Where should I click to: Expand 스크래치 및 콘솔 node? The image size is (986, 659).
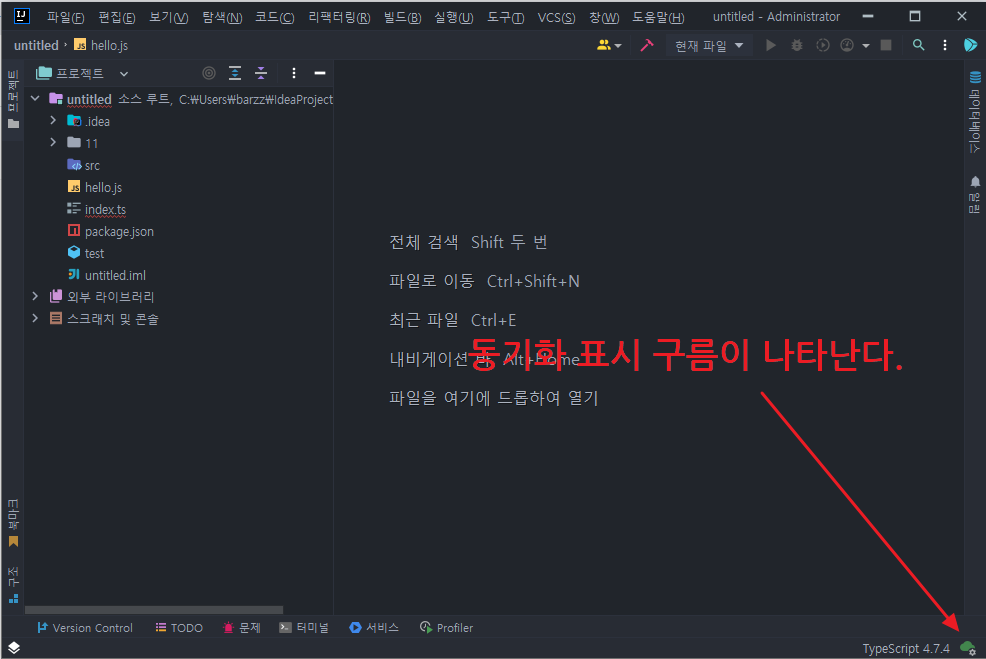coord(35,318)
